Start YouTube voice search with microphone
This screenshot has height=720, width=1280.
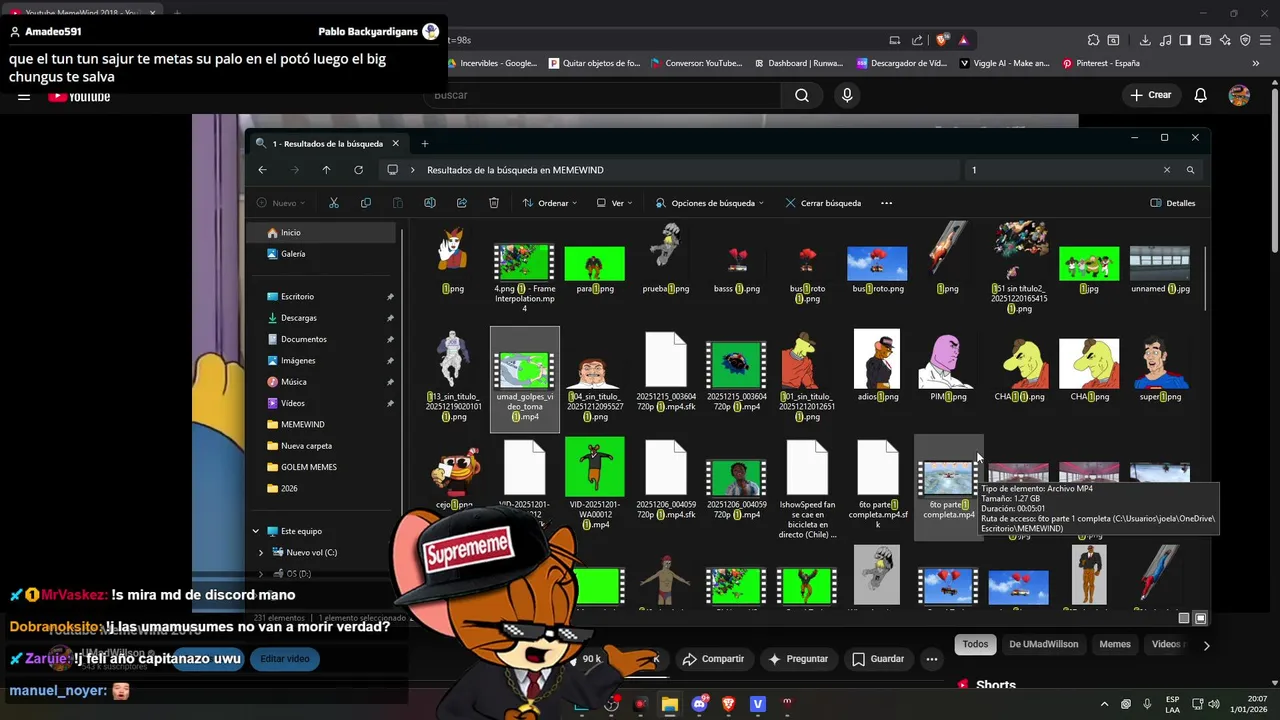847,95
